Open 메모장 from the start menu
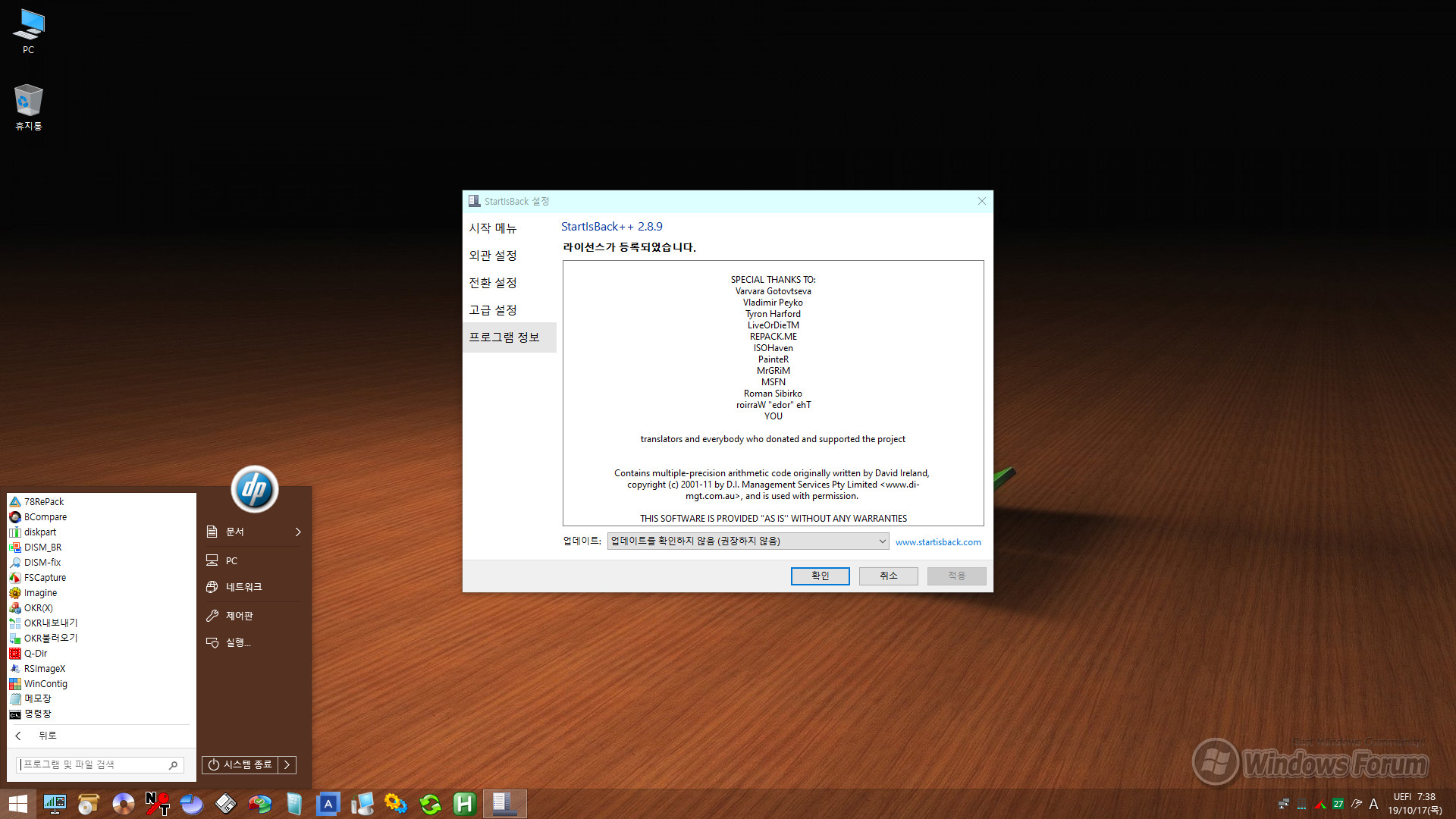Image resolution: width=1456 pixels, height=819 pixels. tap(37, 698)
